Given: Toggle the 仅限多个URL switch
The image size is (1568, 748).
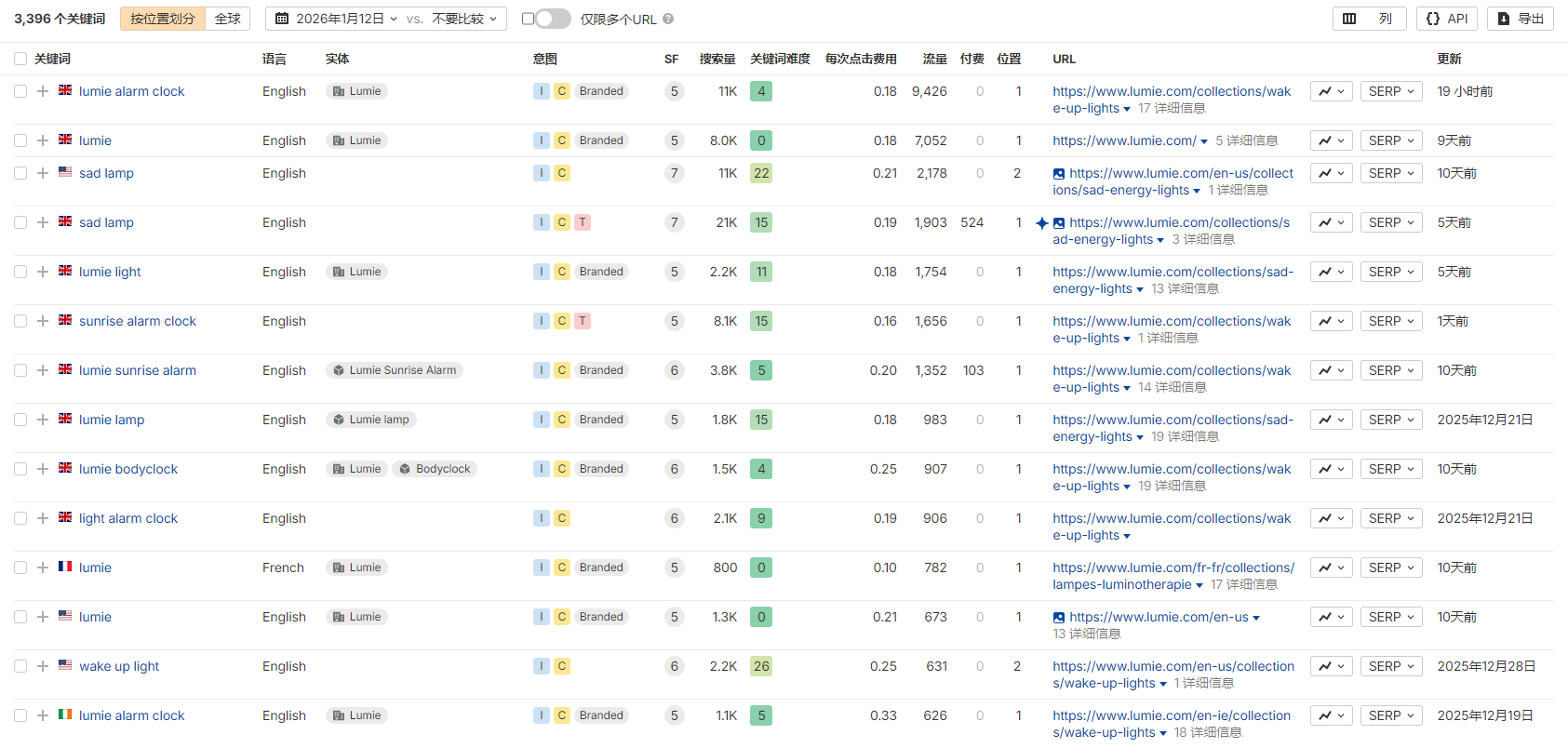Looking at the screenshot, I should click(x=553, y=19).
